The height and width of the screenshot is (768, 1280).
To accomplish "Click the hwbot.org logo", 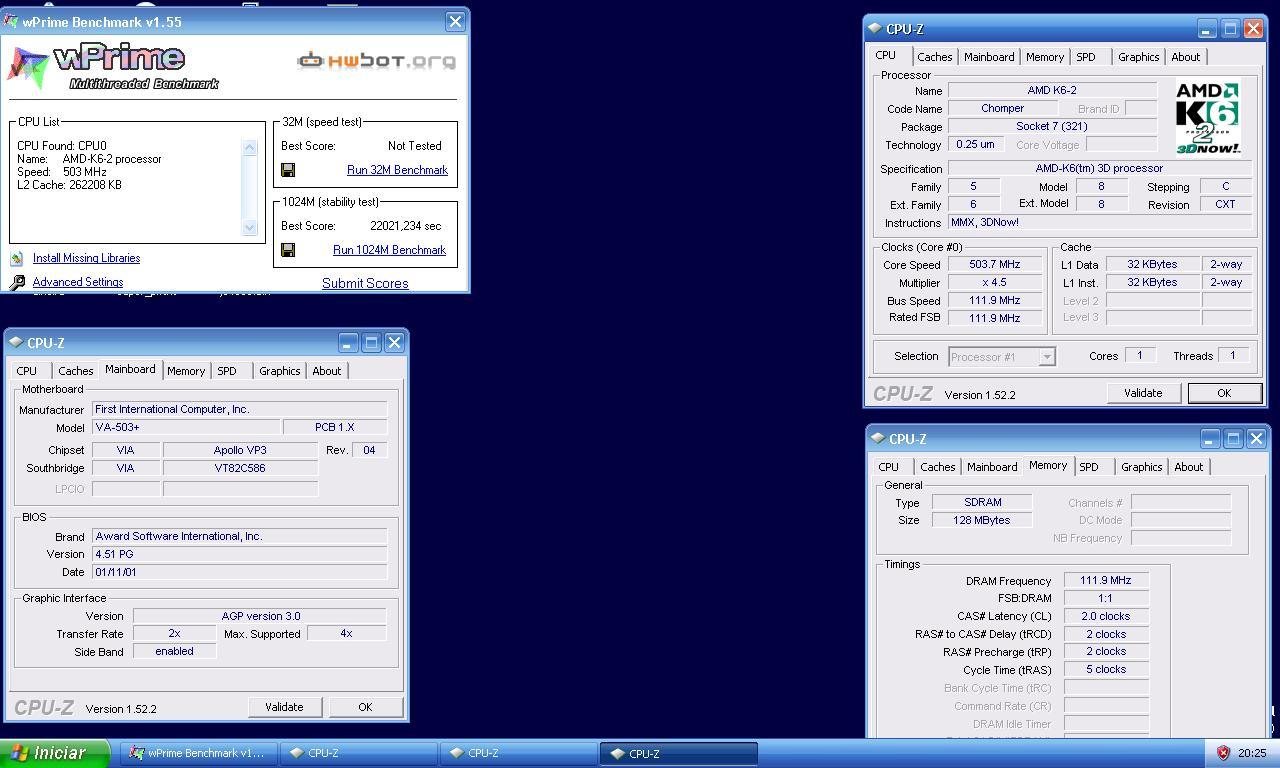I will pos(377,61).
